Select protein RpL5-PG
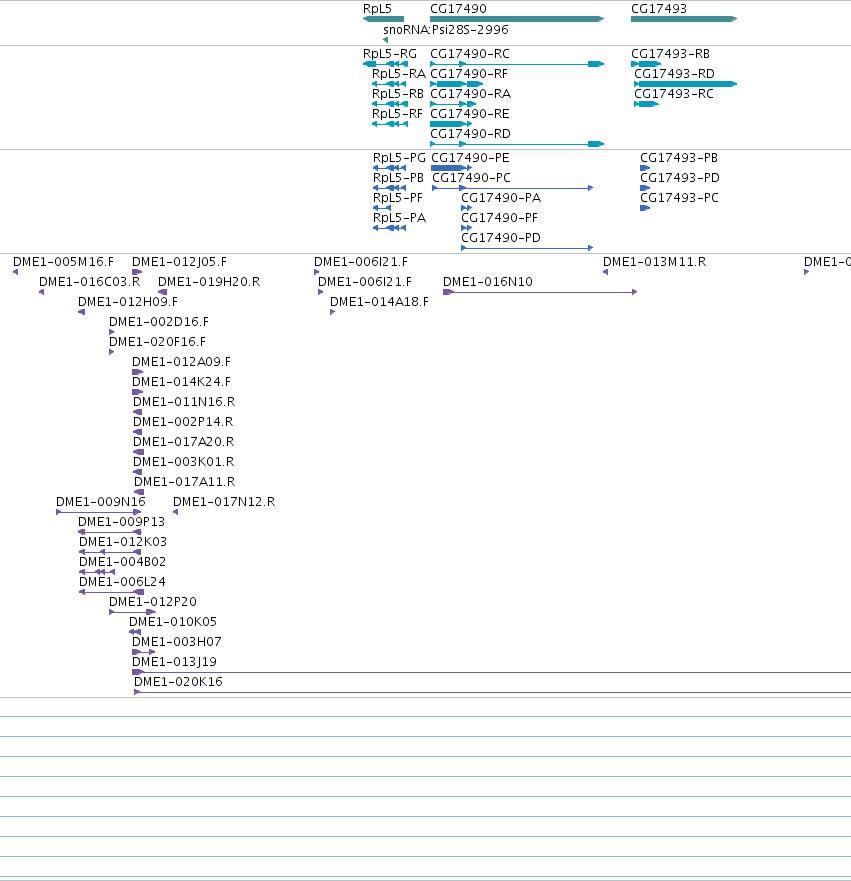The height and width of the screenshot is (881, 851). tap(389, 168)
